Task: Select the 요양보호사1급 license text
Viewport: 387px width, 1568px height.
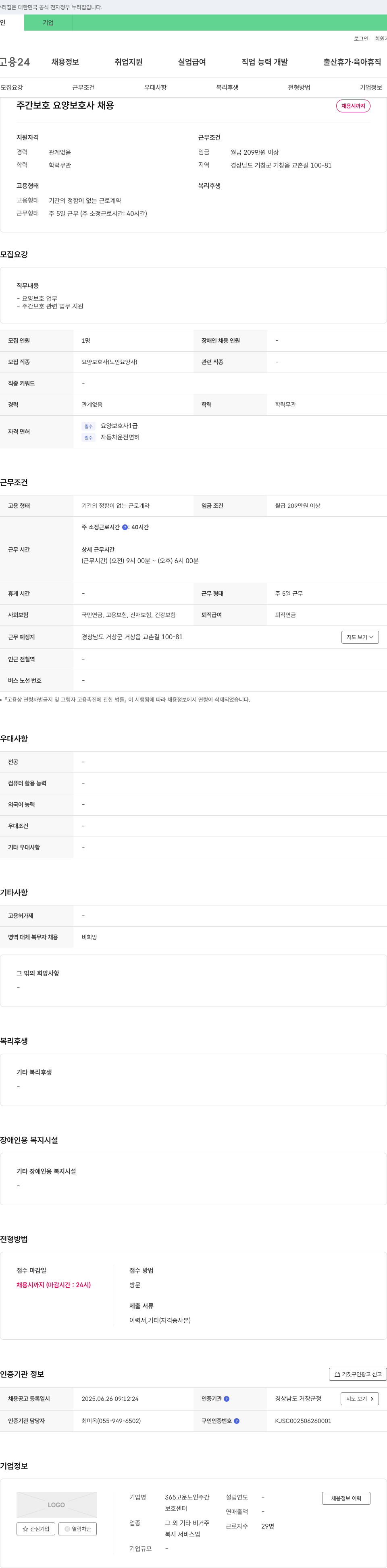Action: pos(119,425)
